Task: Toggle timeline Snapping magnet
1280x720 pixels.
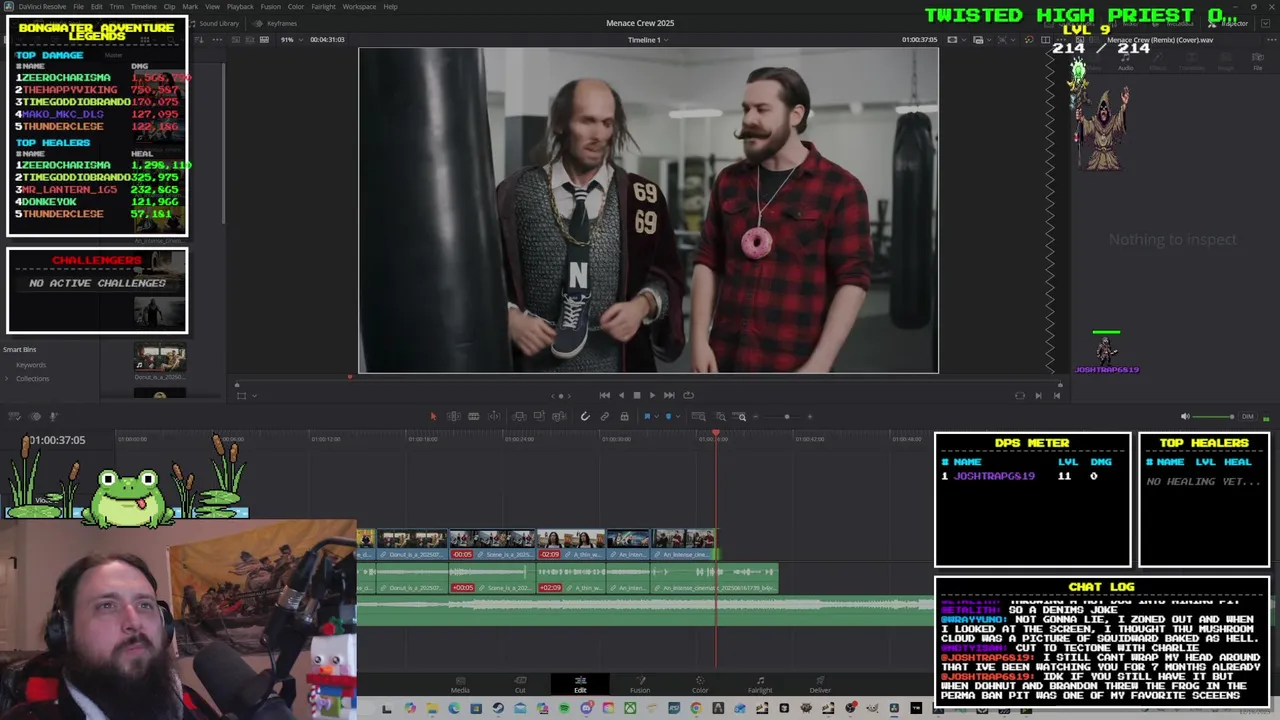Action: click(585, 416)
